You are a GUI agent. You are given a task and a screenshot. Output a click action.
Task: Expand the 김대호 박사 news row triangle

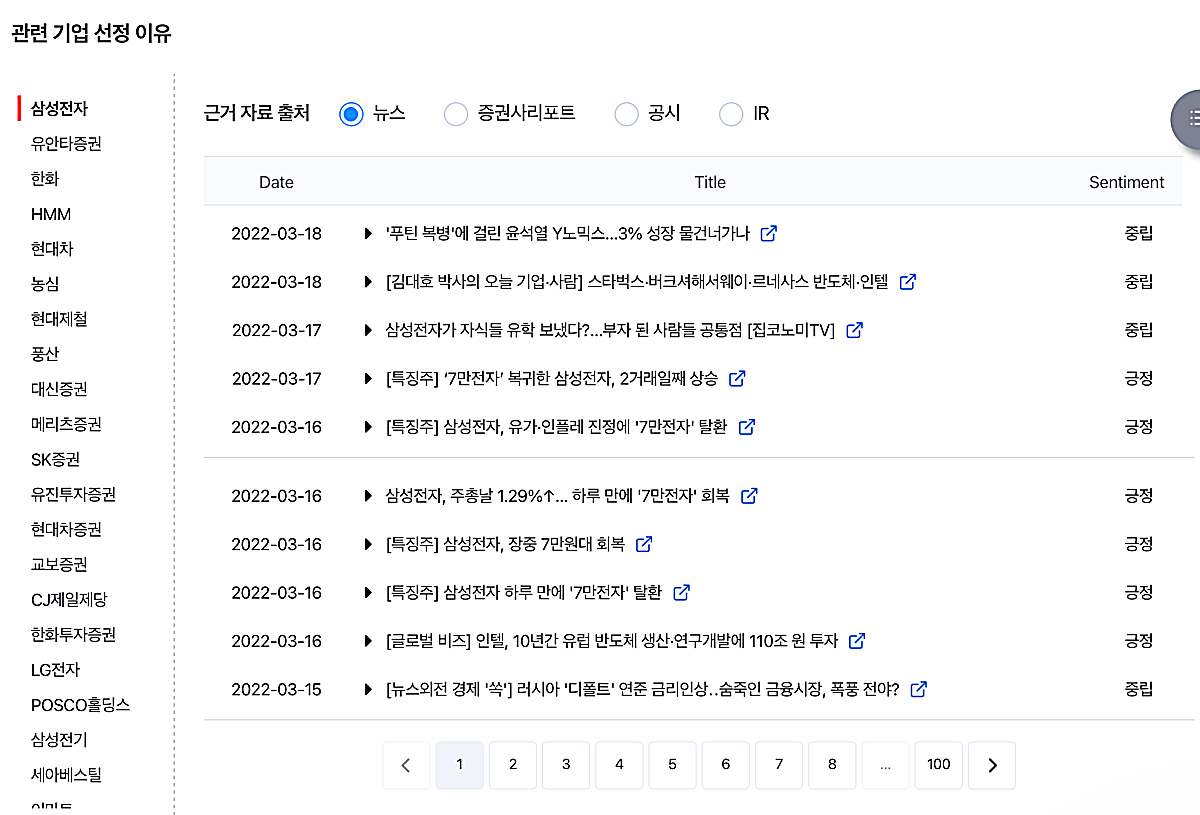368,282
